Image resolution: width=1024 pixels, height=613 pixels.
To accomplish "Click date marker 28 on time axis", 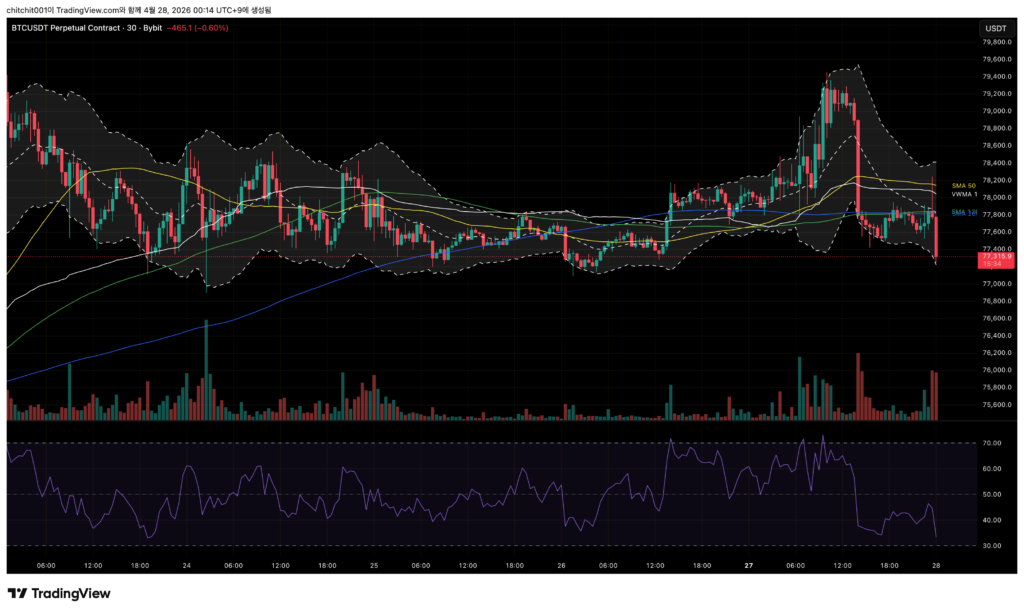I will 934,565.
